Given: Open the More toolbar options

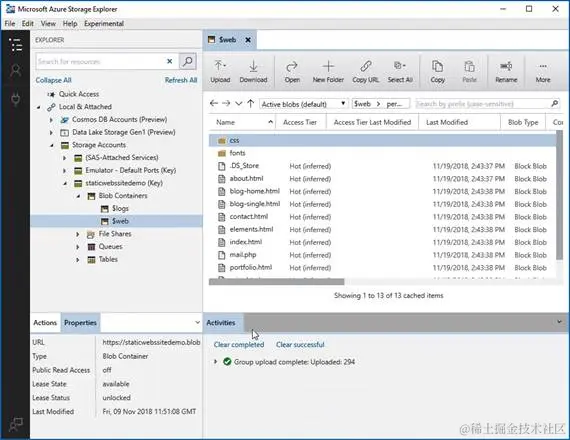Looking at the screenshot, I should [543, 72].
